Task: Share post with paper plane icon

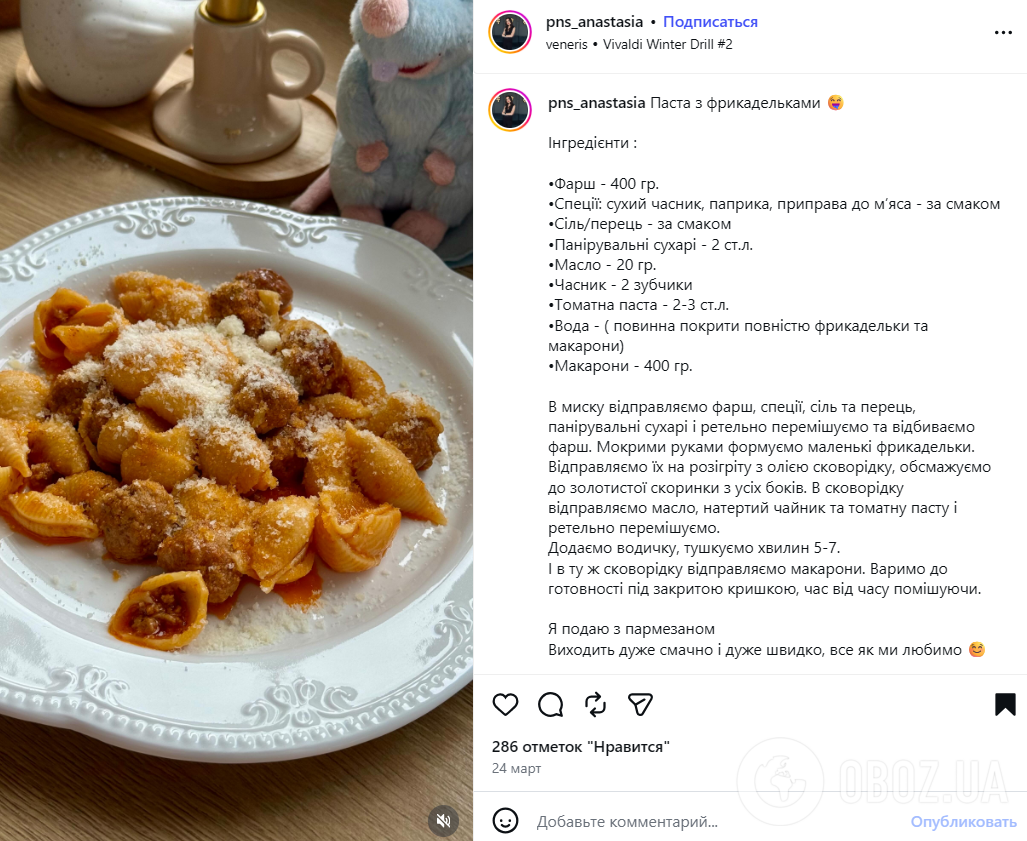Action: 640,704
